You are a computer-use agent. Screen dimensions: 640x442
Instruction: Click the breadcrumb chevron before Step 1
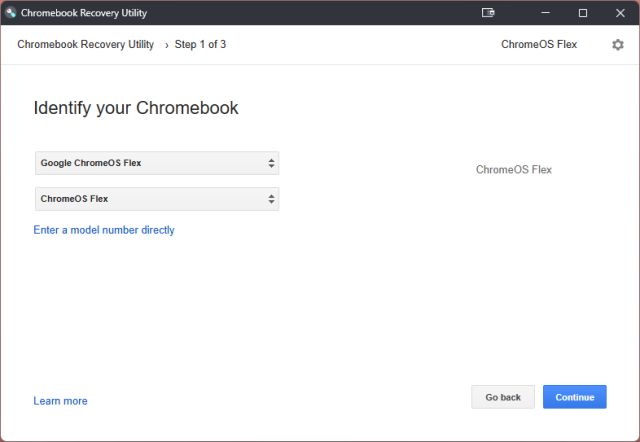click(x=167, y=45)
